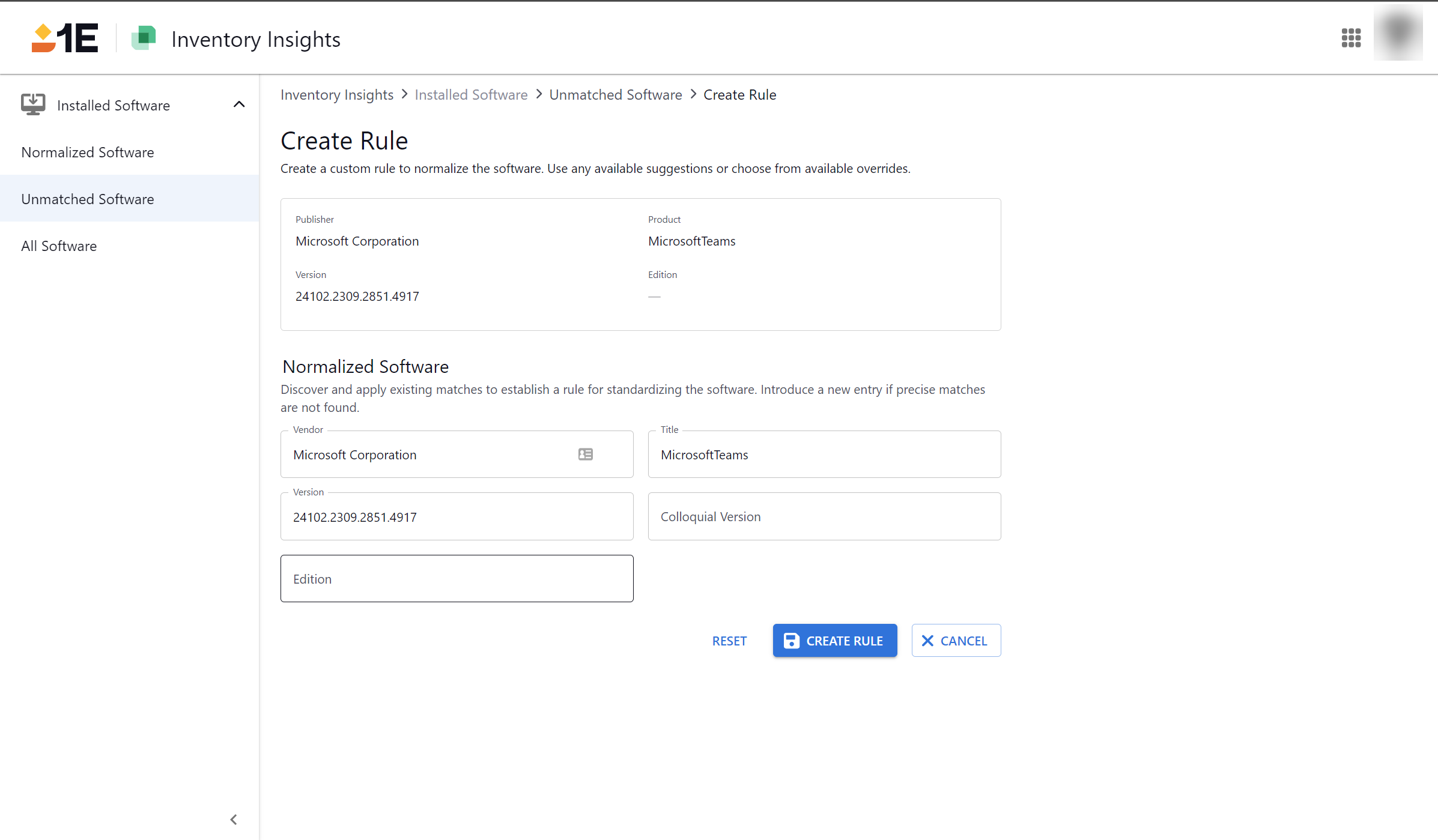Screen dimensions: 1438x840
Task: Click the save icon on Create Rule
Action: coord(792,641)
